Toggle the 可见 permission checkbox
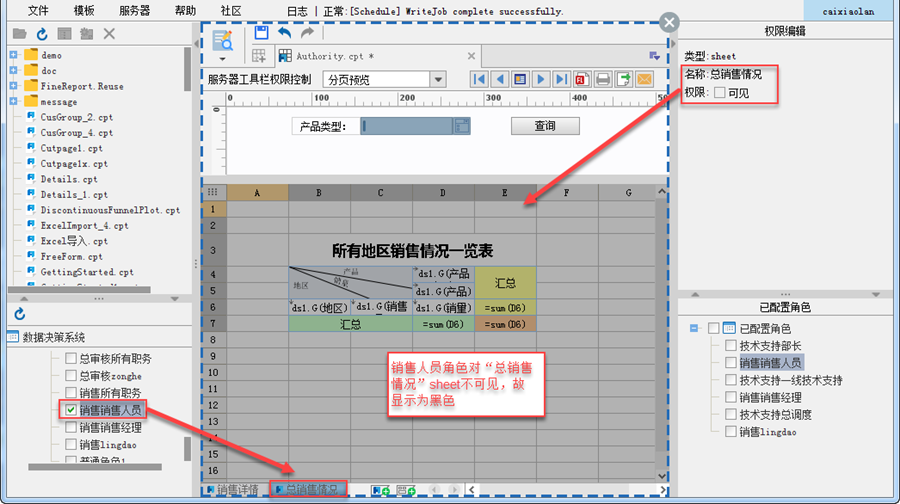The width and height of the screenshot is (900, 504). (x=719, y=93)
